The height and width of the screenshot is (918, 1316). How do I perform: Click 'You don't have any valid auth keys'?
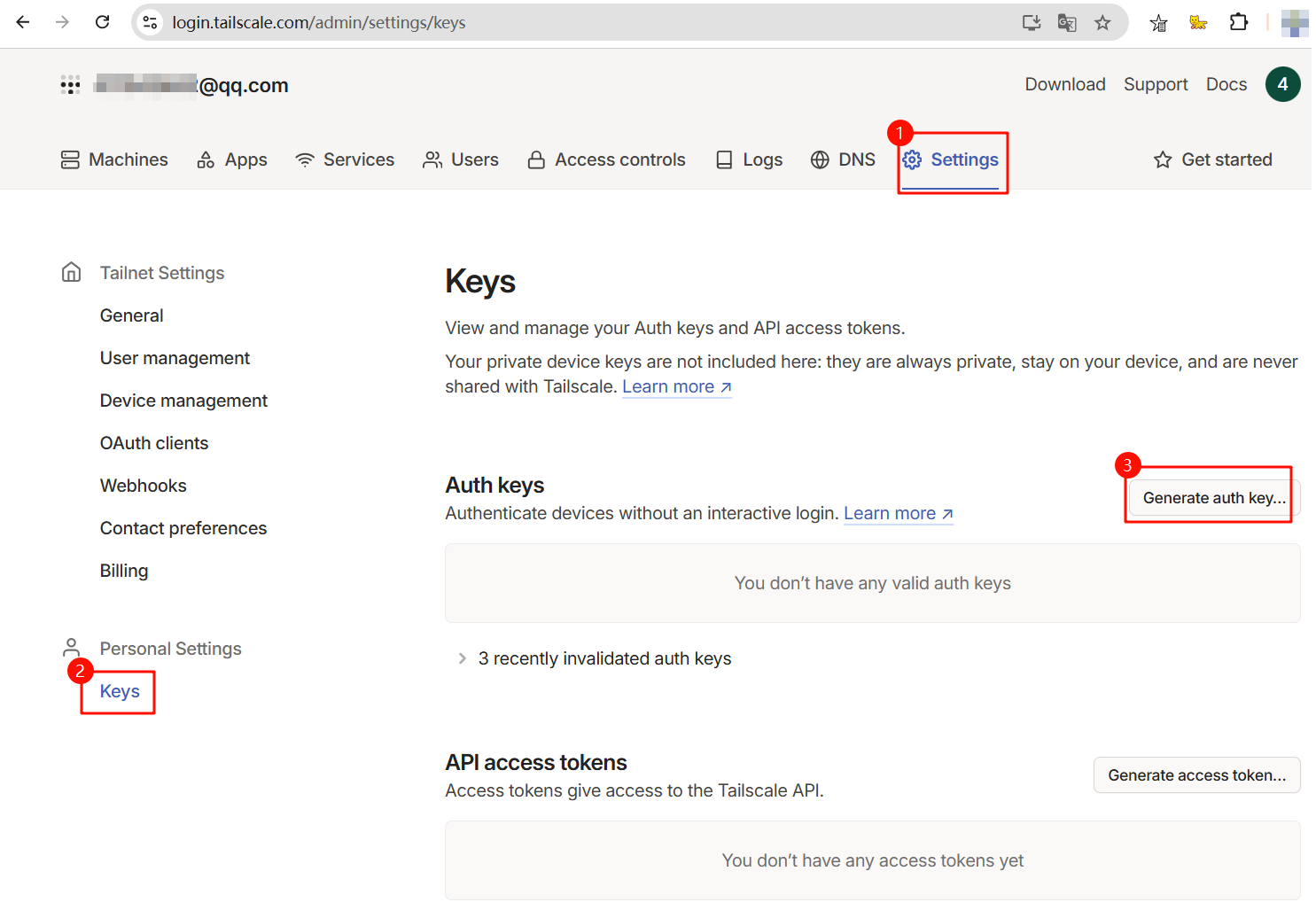[873, 583]
